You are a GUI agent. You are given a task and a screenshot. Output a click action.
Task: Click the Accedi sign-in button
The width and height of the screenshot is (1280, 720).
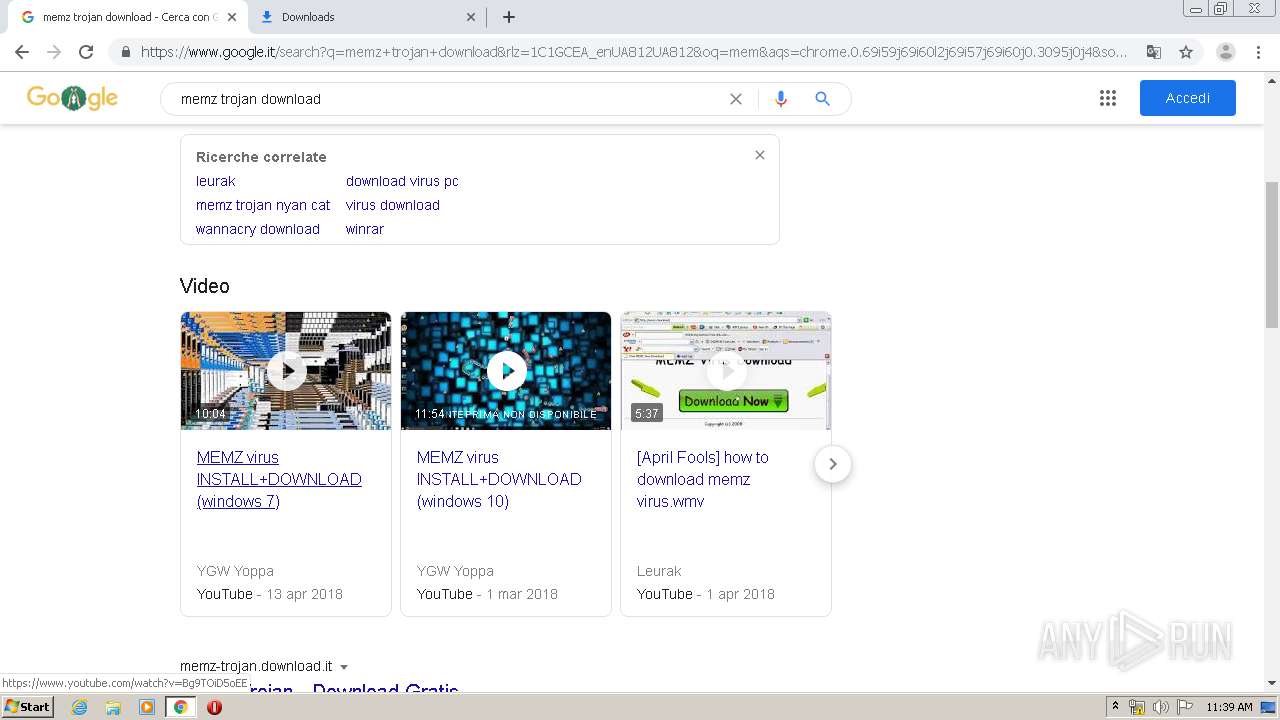(1188, 98)
